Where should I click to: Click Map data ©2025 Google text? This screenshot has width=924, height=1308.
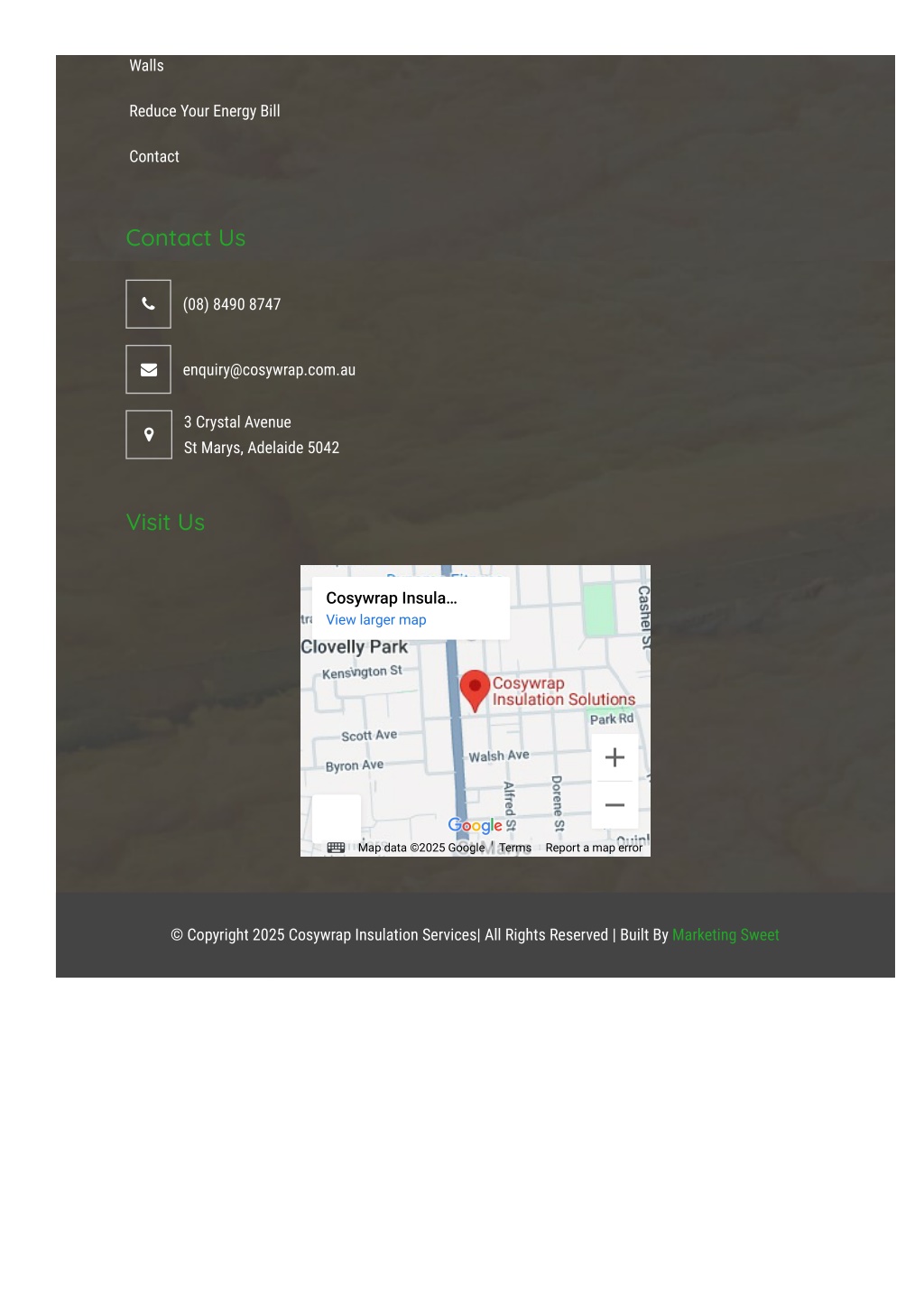point(420,848)
